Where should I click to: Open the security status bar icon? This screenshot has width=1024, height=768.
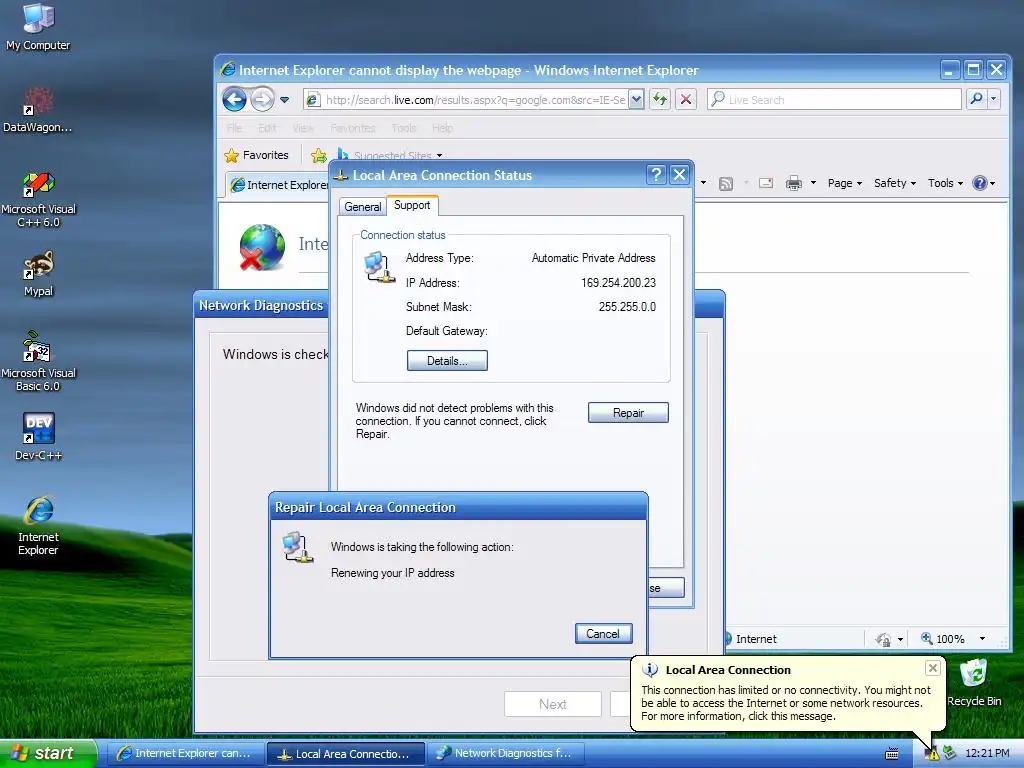(x=884, y=639)
